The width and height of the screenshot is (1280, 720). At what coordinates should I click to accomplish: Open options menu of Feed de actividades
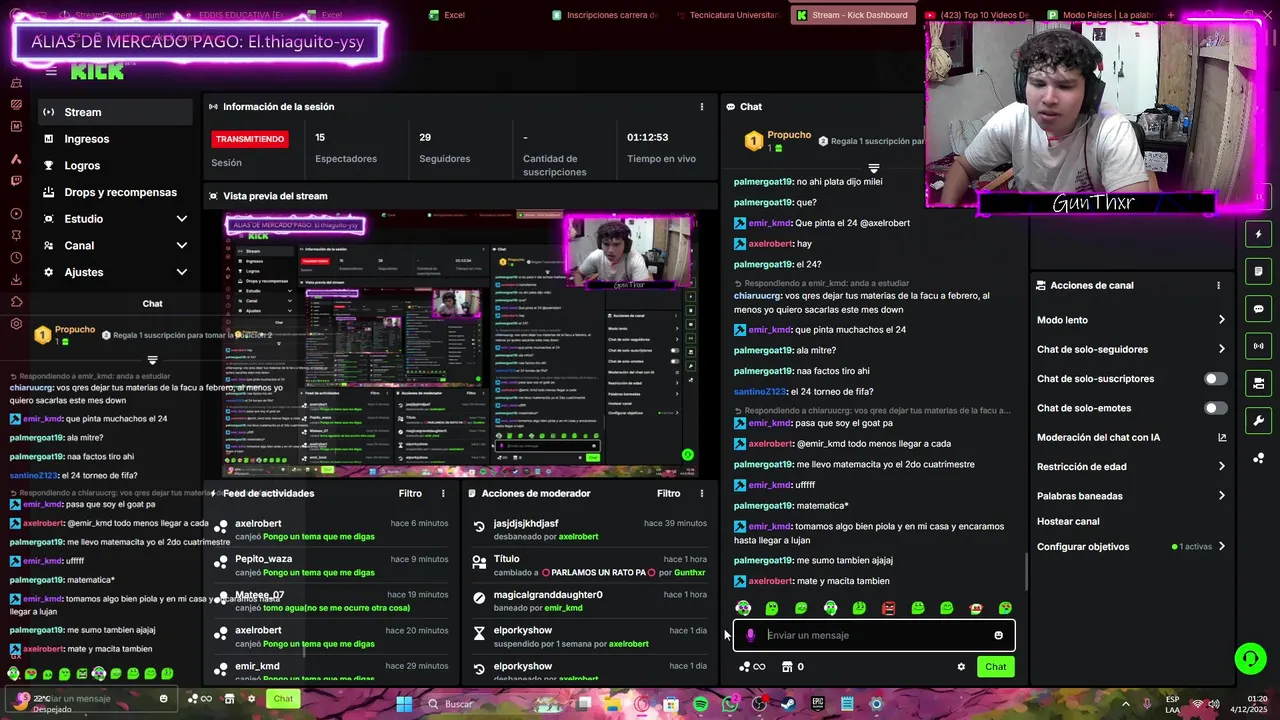443,493
